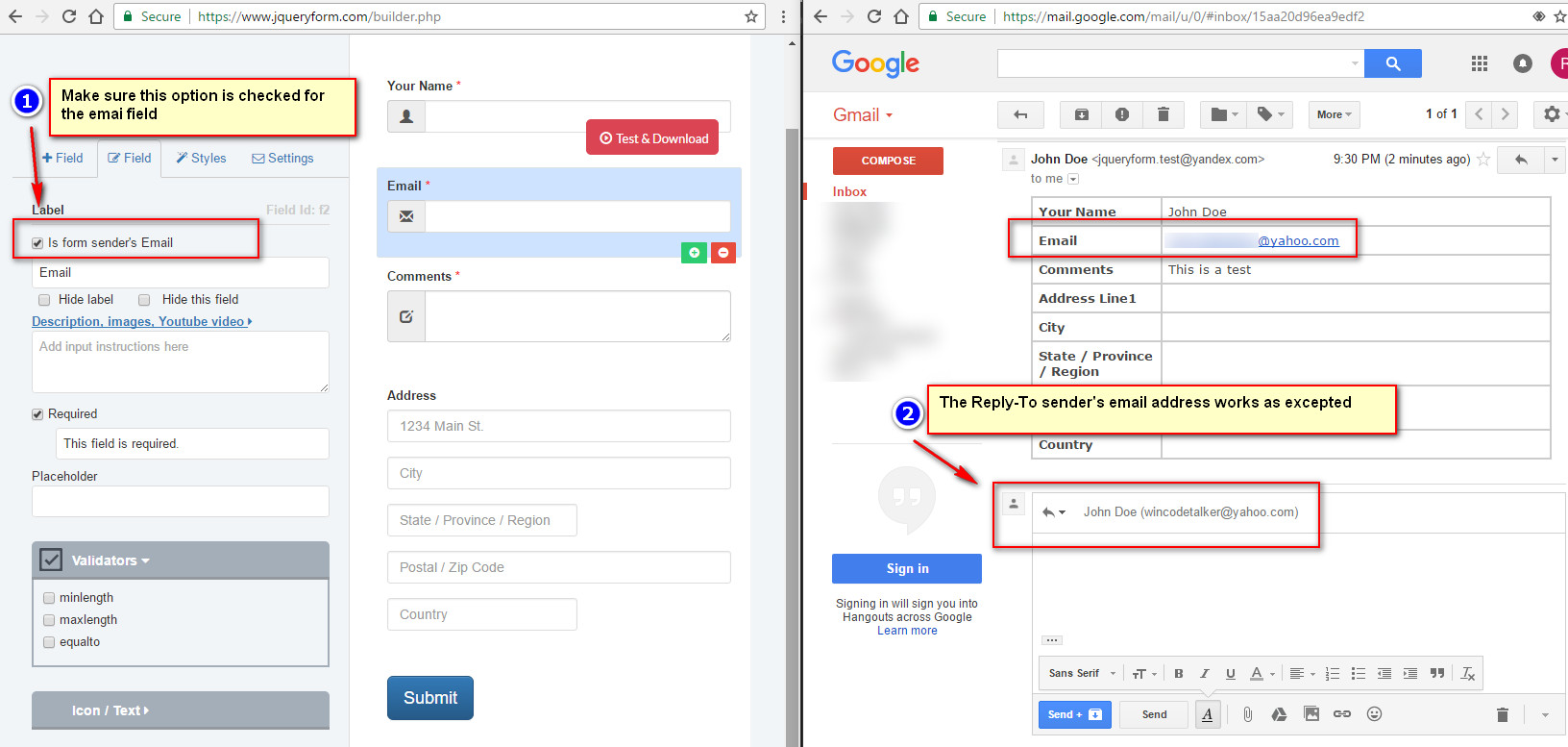Screen dimensions: 1568x747
Task: Open the Gmail settings gear menu
Action: (1554, 114)
